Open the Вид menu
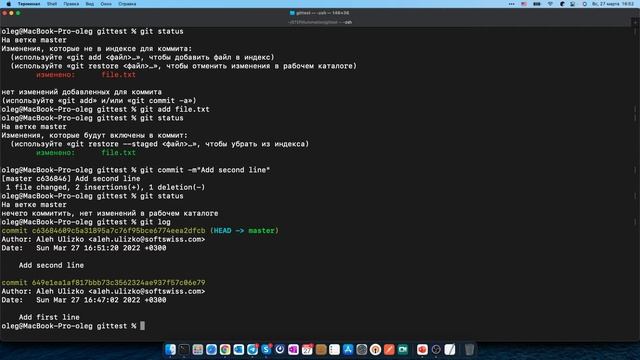 (x=90, y=4)
